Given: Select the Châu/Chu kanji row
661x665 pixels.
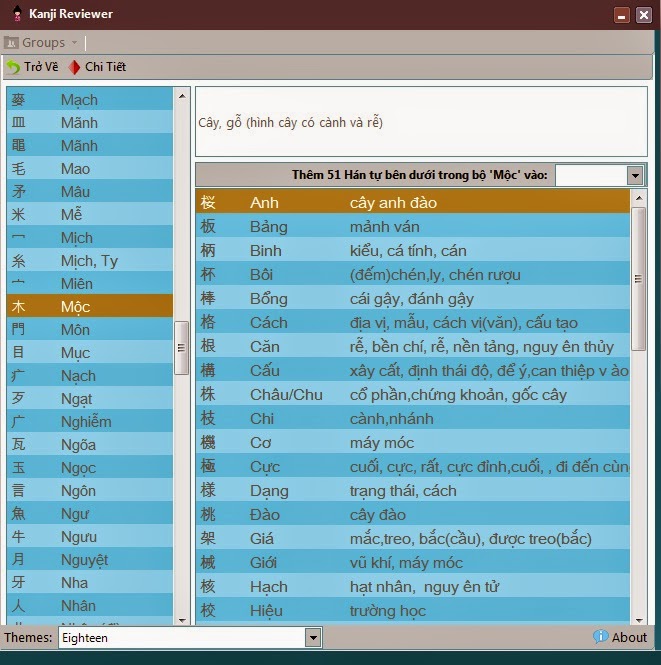Looking at the screenshot, I should click(x=413, y=395).
